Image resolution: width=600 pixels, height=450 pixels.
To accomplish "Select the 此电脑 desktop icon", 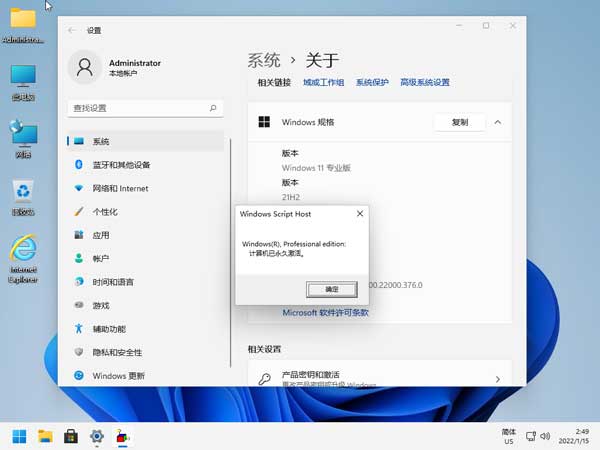I will [x=23, y=83].
